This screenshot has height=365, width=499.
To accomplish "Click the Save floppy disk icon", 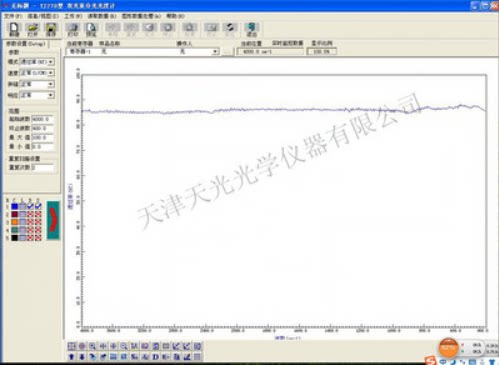I will coord(51,29).
